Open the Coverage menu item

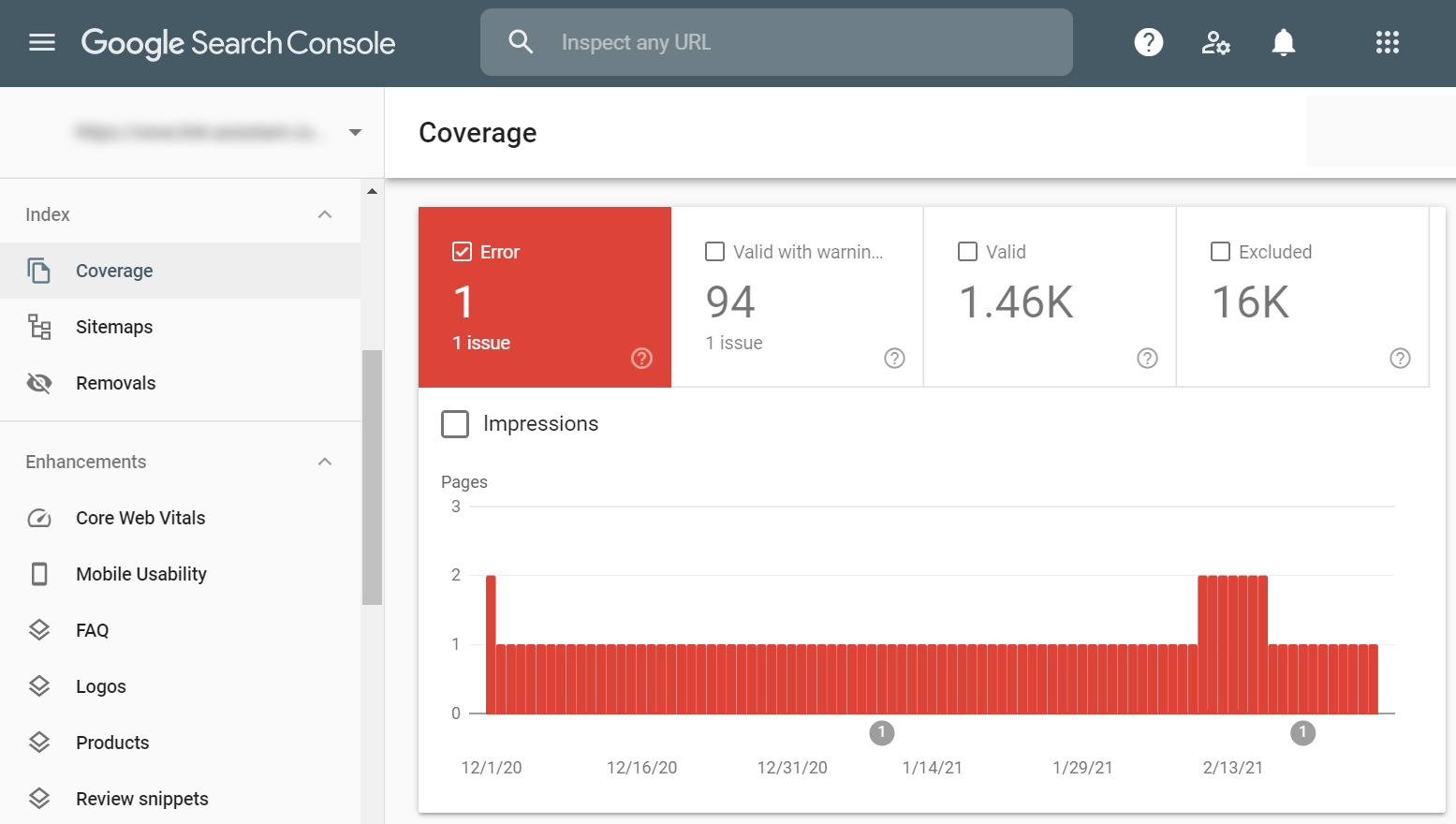point(180,271)
